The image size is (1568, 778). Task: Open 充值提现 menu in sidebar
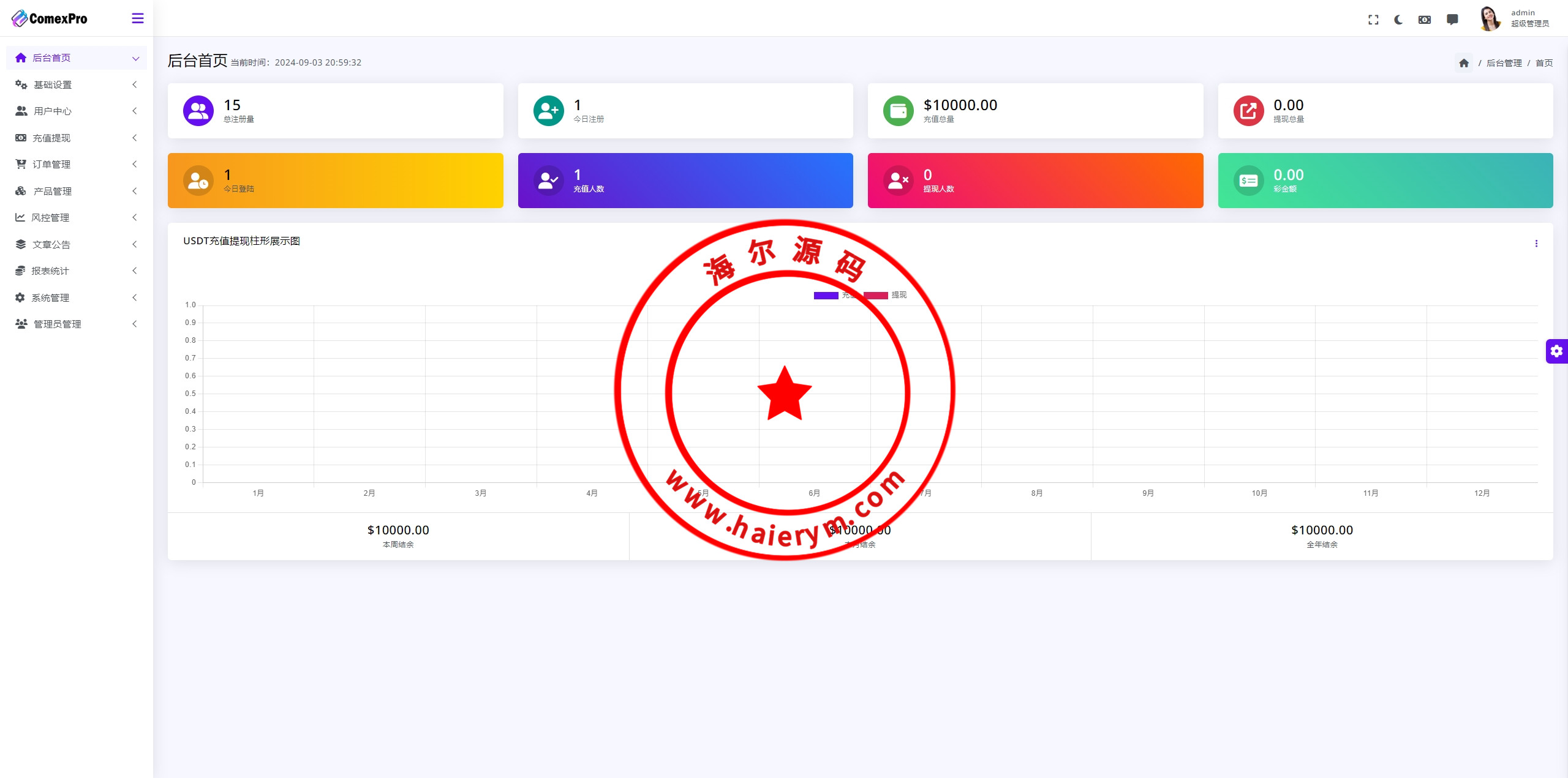click(51, 138)
